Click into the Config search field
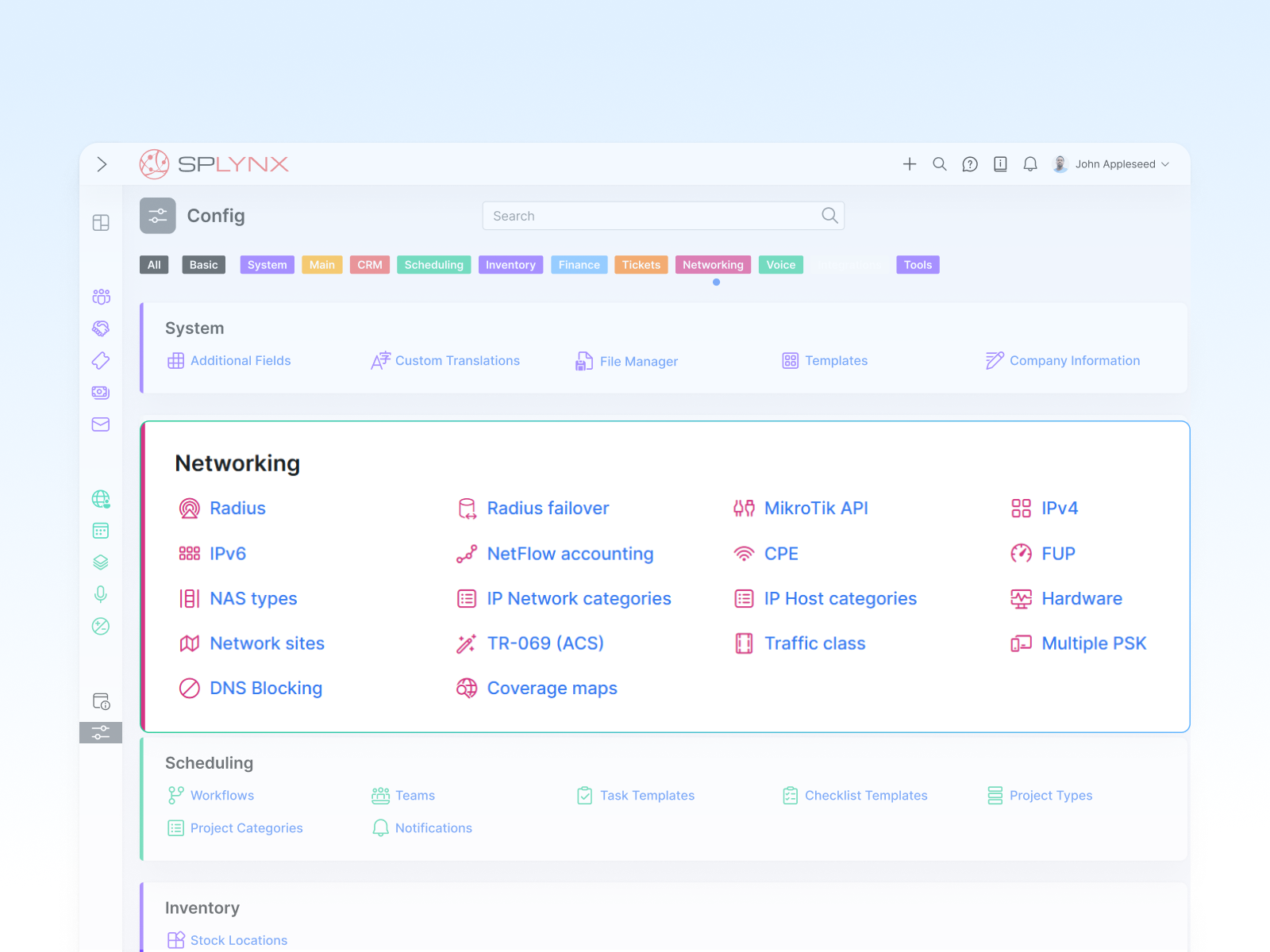Image resolution: width=1270 pixels, height=952 pixels. coord(655,216)
